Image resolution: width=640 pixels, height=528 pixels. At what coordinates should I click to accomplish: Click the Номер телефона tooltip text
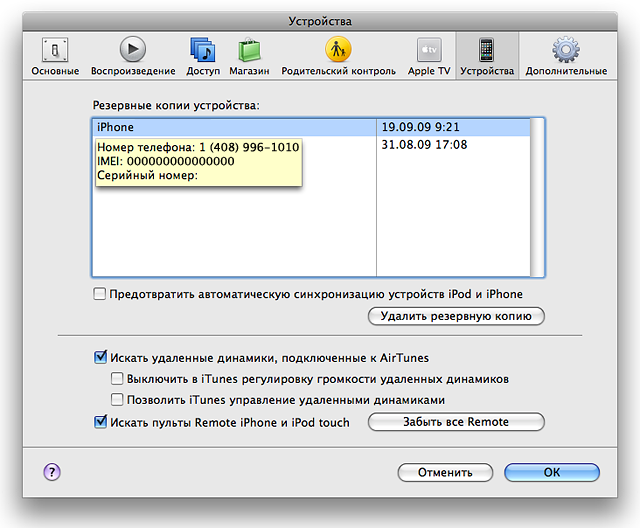pos(198,147)
